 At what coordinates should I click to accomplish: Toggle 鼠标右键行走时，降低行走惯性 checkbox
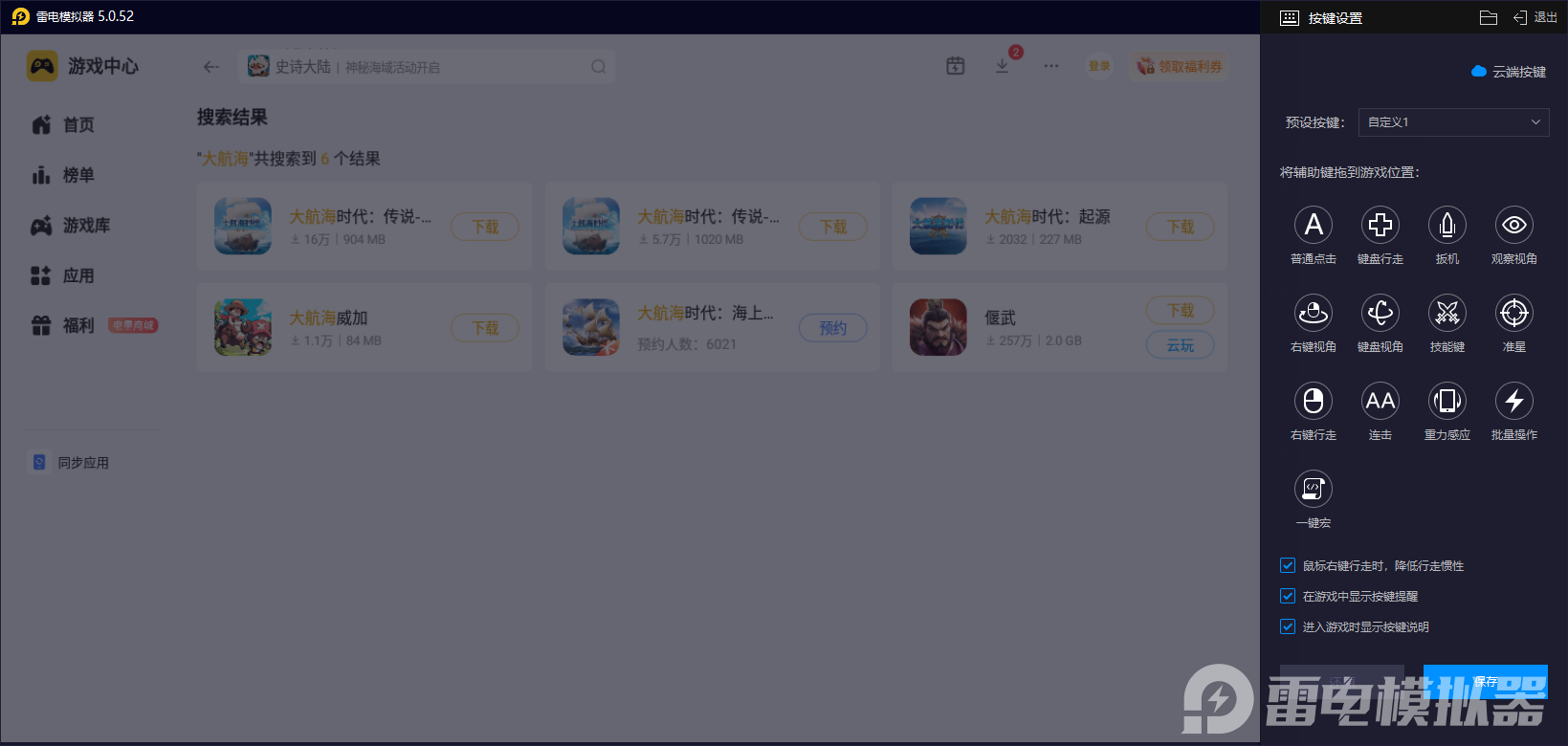tap(1288, 565)
